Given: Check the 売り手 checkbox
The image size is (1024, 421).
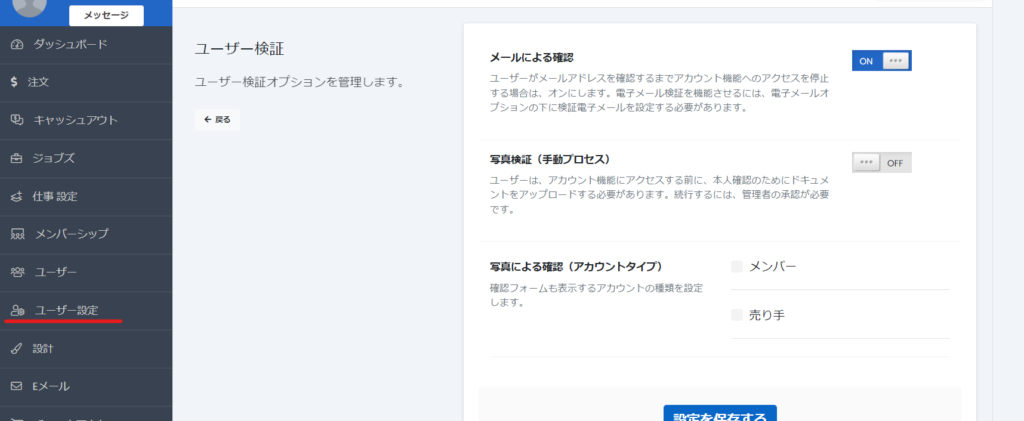Looking at the screenshot, I should tap(737, 315).
